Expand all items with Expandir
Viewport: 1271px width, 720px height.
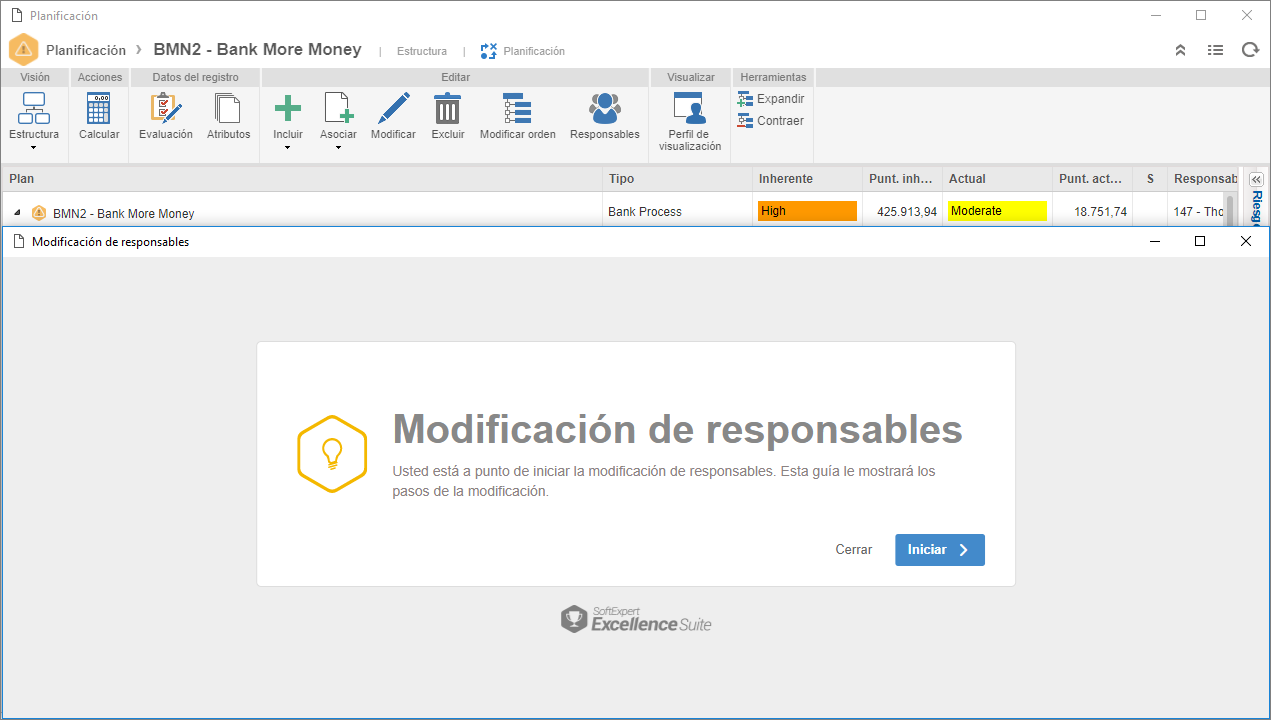[771, 99]
